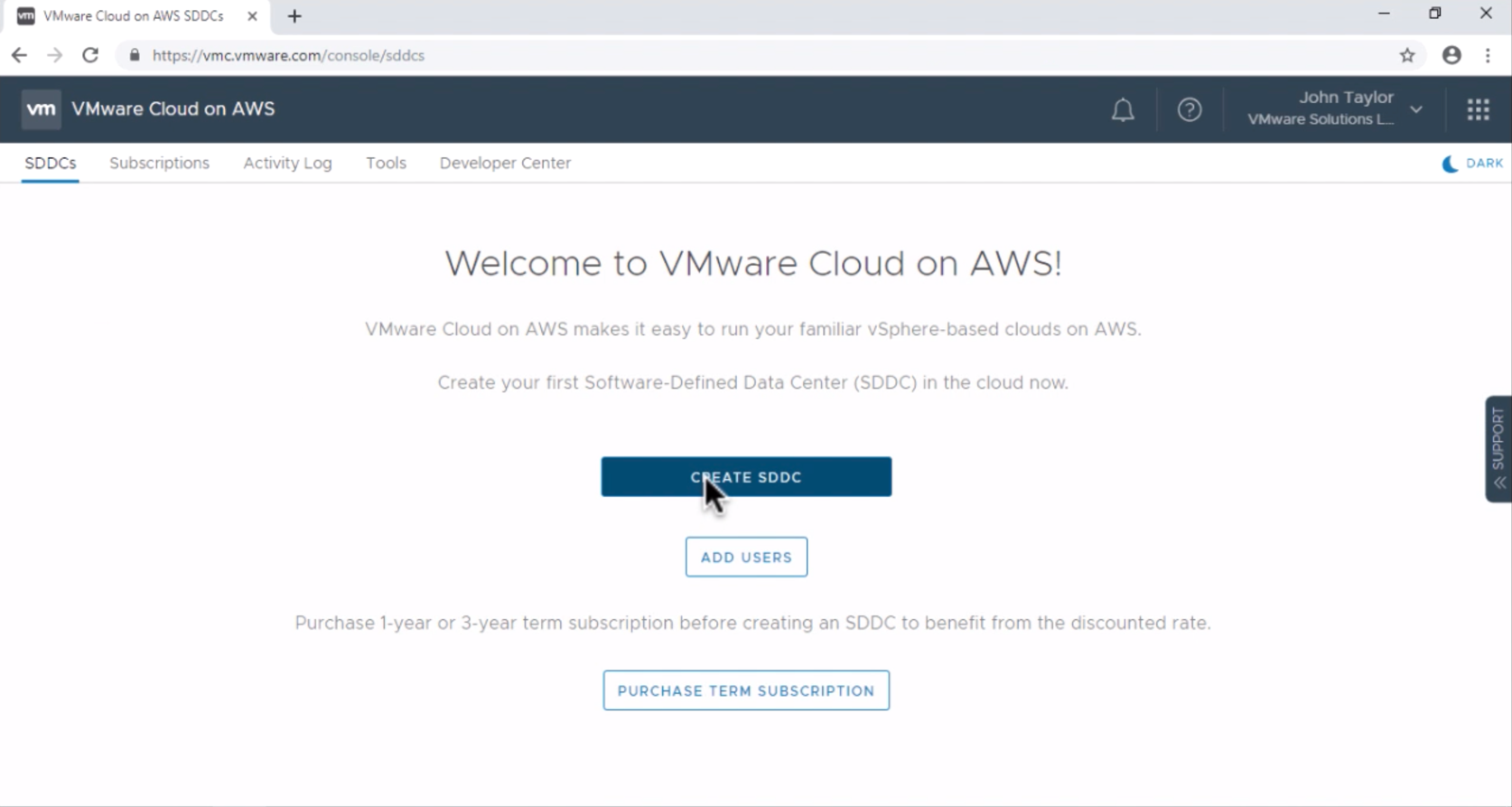Open the browser profile icon
The width and height of the screenshot is (1512, 807).
tap(1451, 55)
